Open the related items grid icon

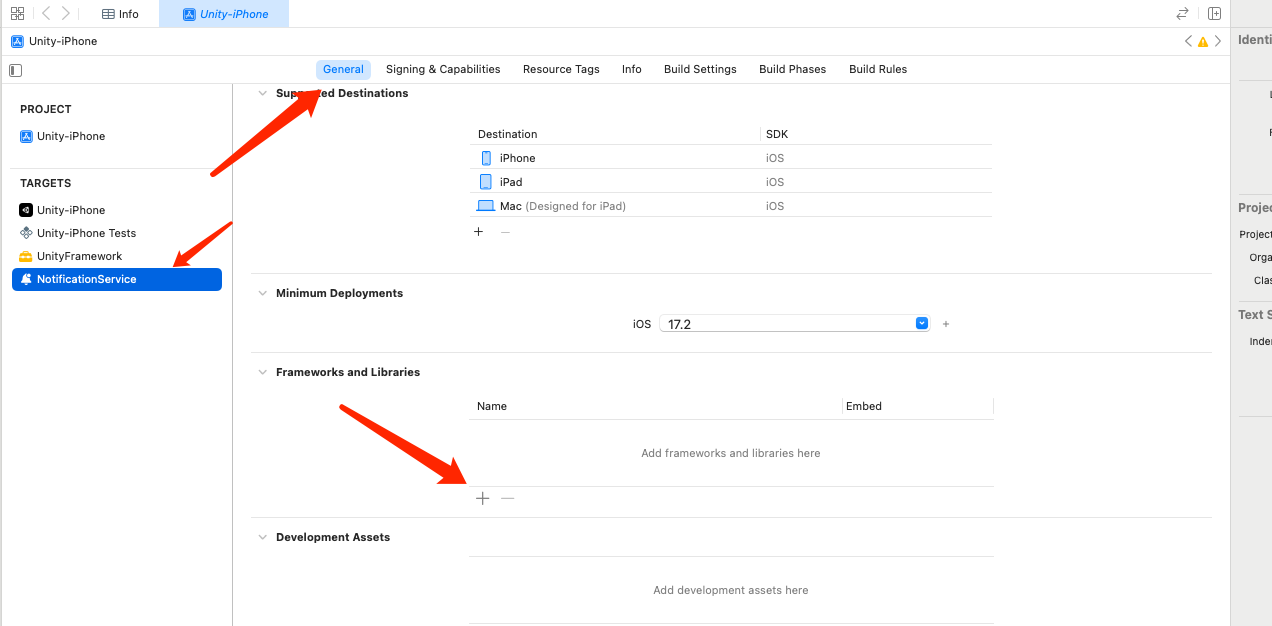pyautogui.click(x=17, y=14)
